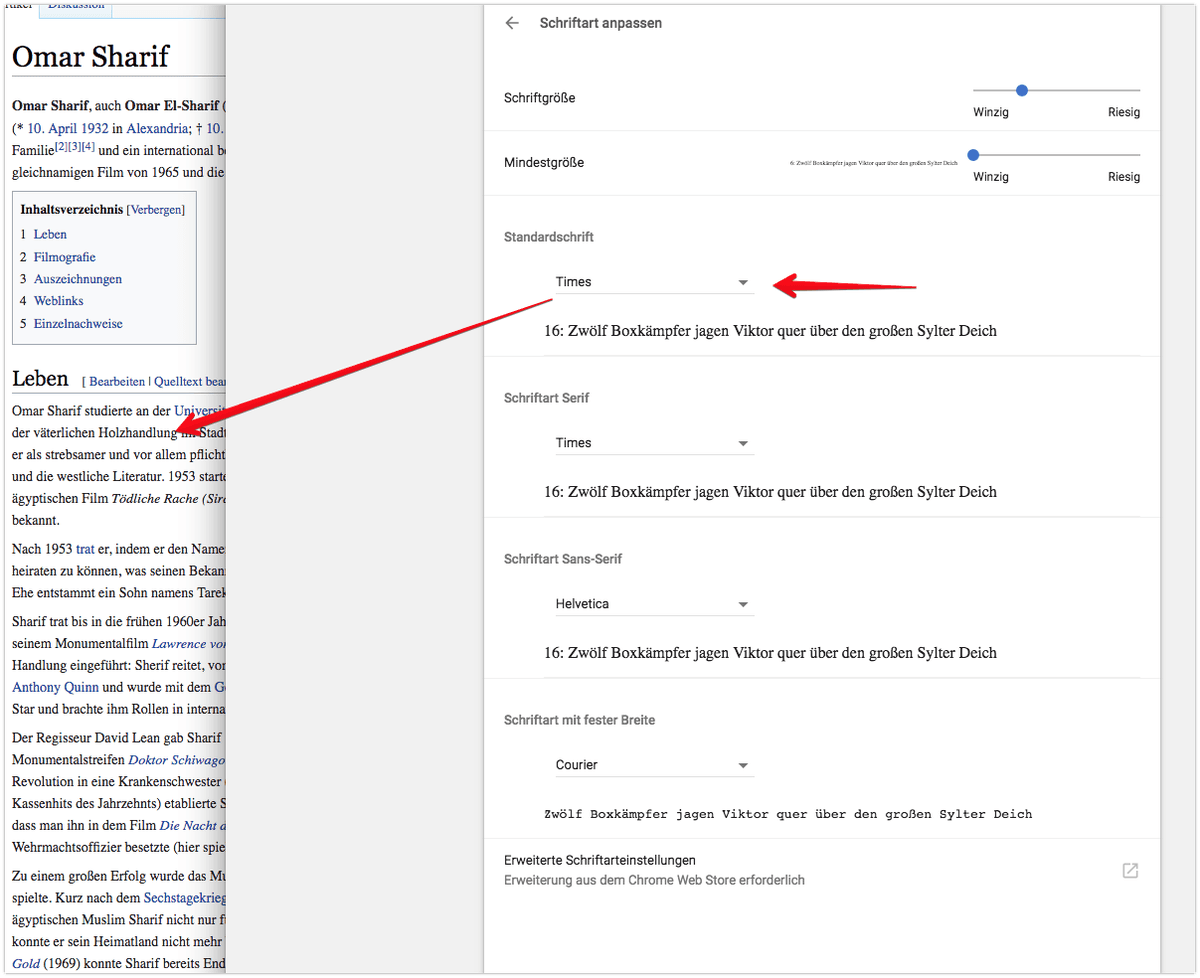Click the Mindestgröße slider handle
Screen dimensions: 1200x978
(973, 155)
